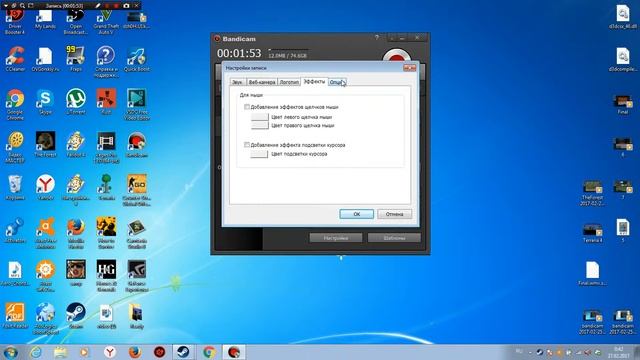Cancel dialog with Отмена button

[394, 214]
